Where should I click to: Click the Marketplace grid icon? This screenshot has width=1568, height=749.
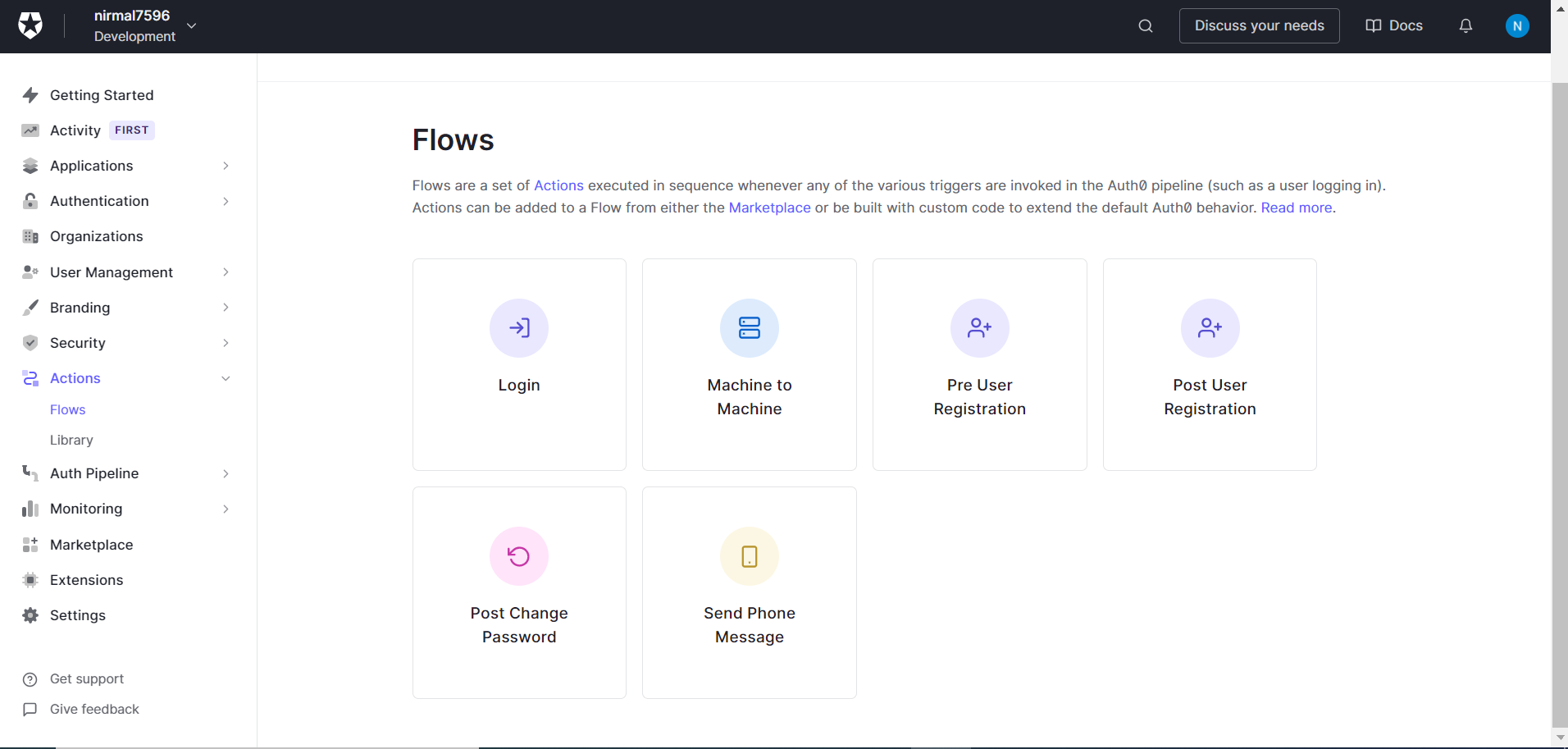(x=30, y=545)
